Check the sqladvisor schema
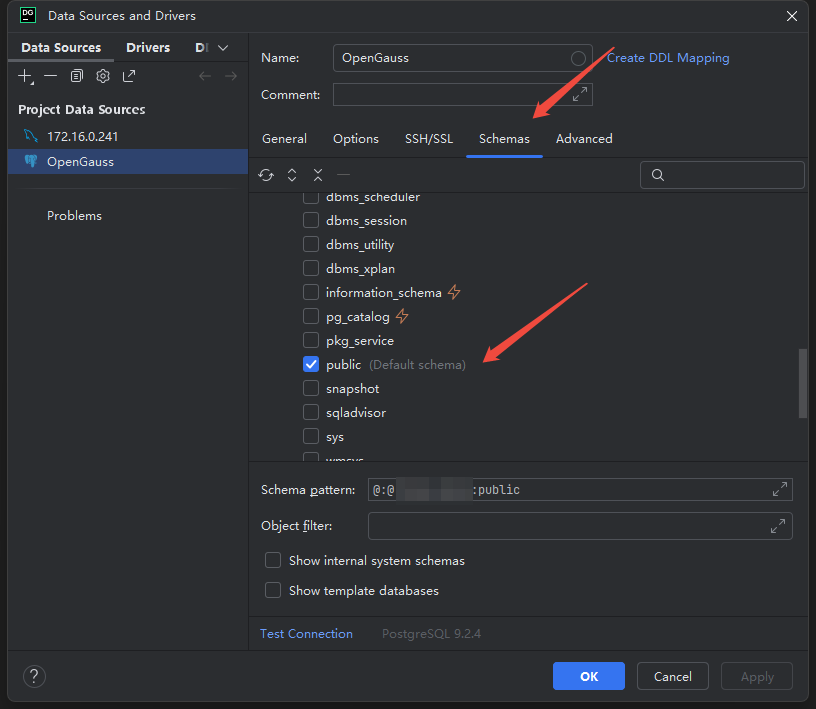This screenshot has width=816, height=709. pos(311,412)
